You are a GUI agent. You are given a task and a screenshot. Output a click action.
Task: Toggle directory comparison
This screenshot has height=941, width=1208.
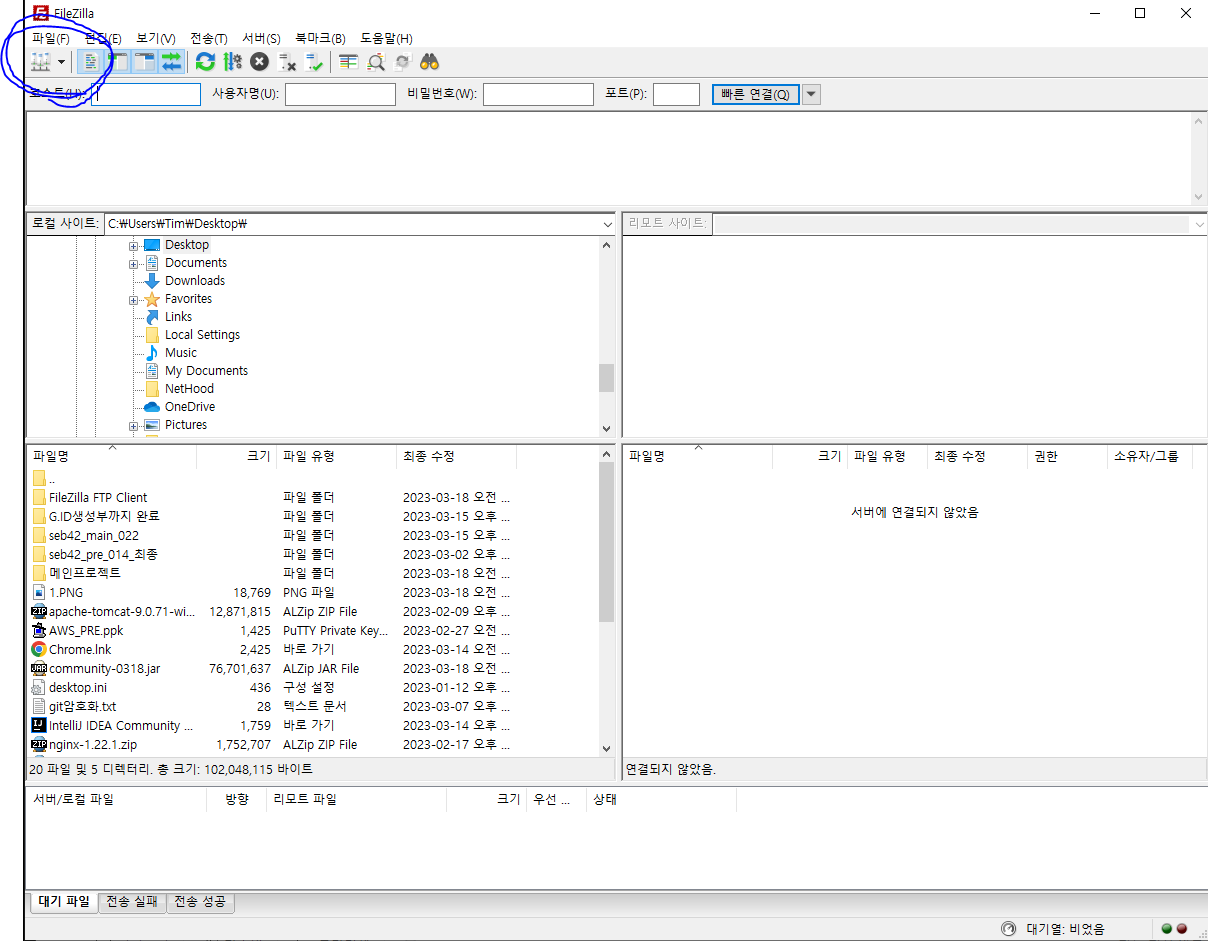pos(376,62)
